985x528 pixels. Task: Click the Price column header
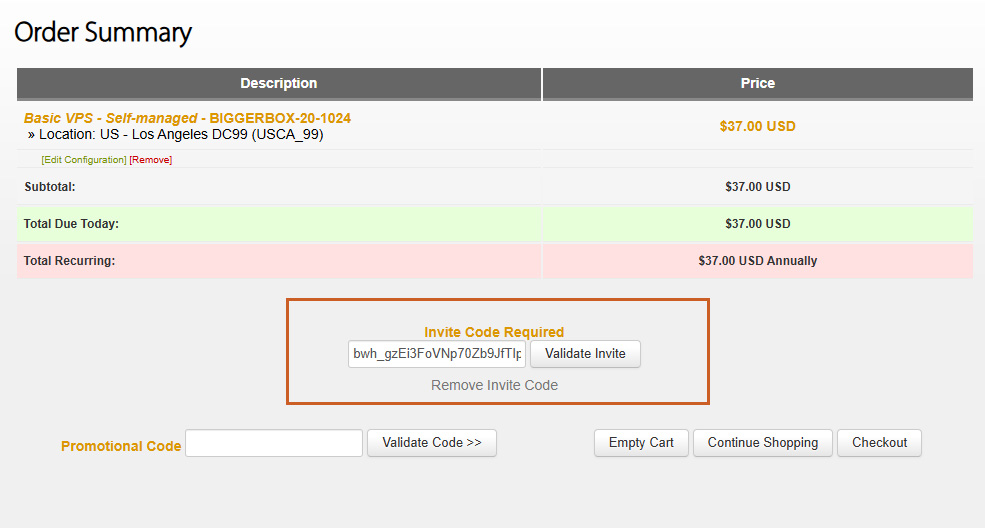757,84
